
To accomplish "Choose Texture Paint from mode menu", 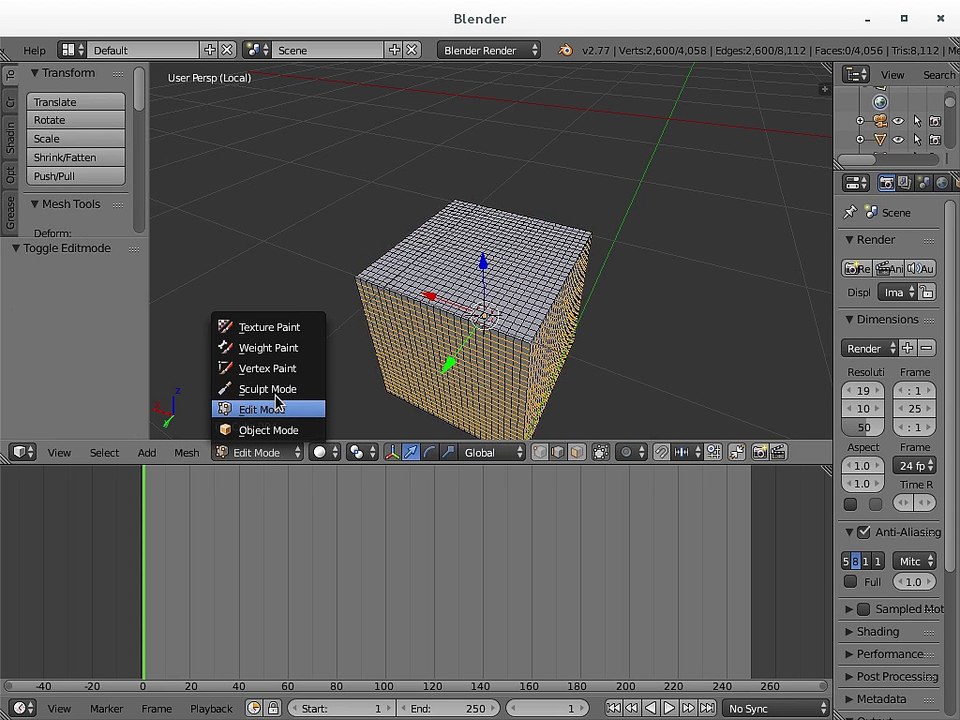I will [x=268, y=327].
